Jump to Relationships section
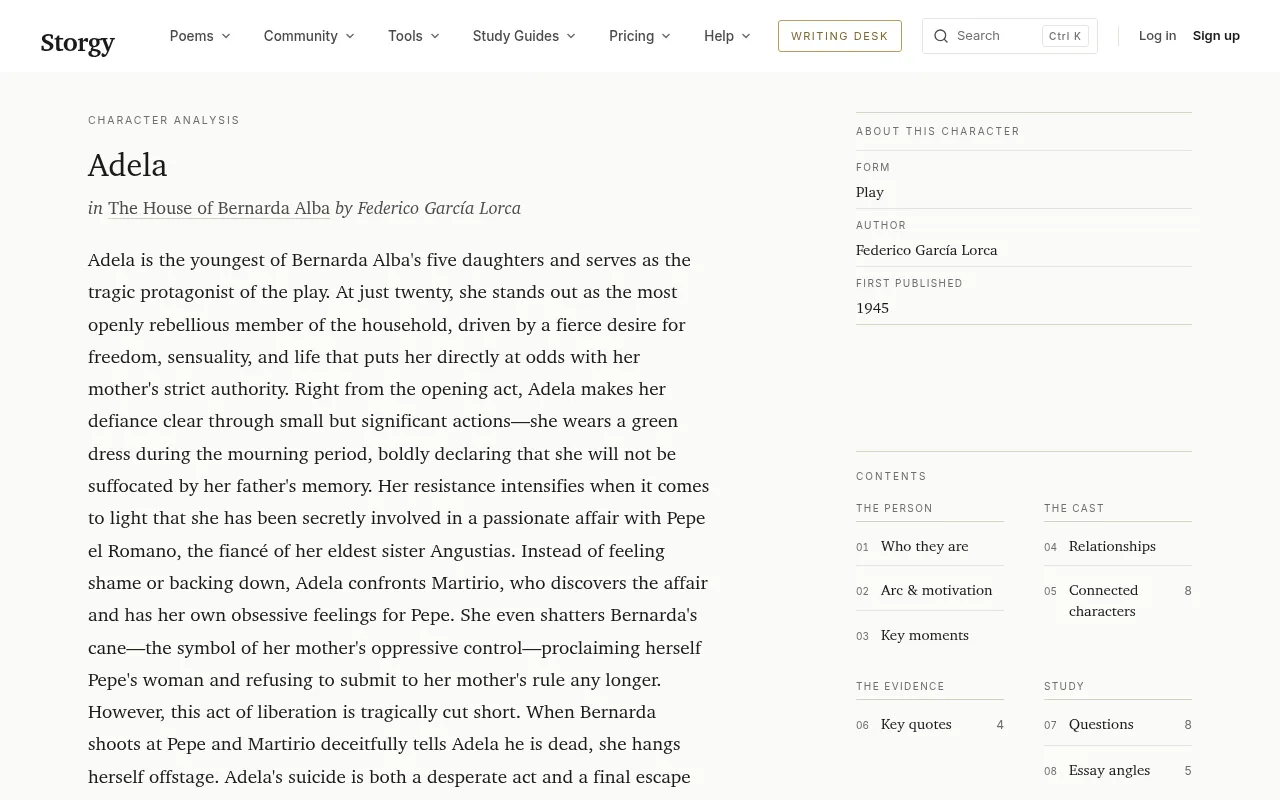Viewport: 1280px width, 800px height. tap(1118, 546)
